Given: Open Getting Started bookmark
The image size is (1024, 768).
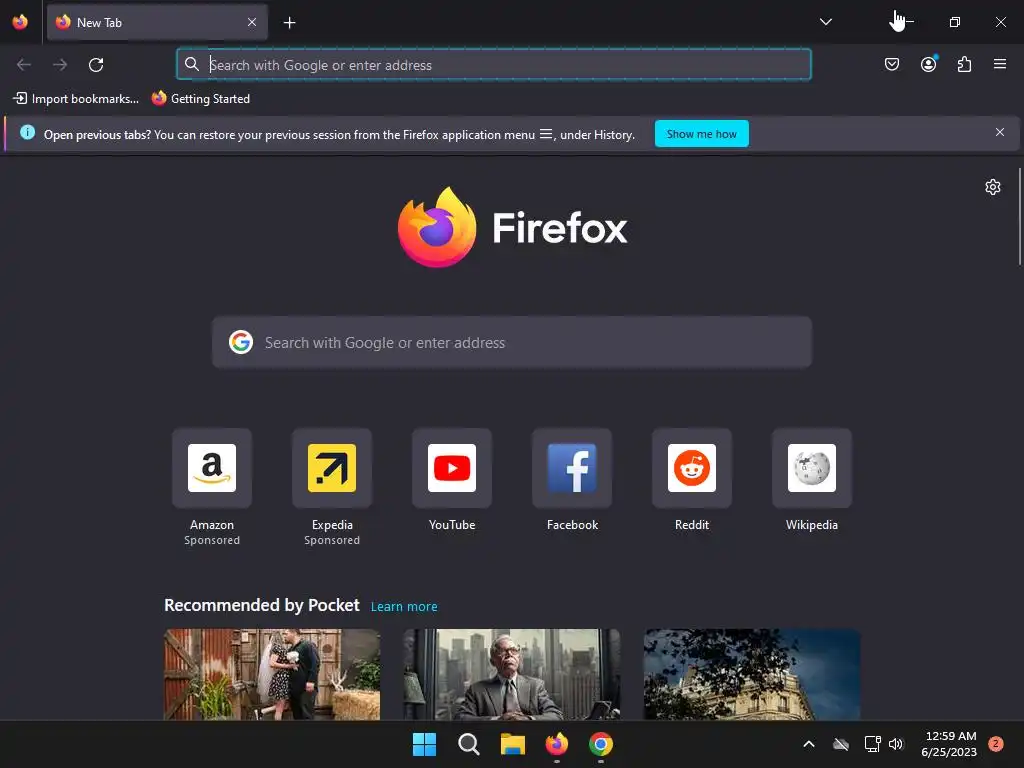Looking at the screenshot, I should [x=201, y=99].
